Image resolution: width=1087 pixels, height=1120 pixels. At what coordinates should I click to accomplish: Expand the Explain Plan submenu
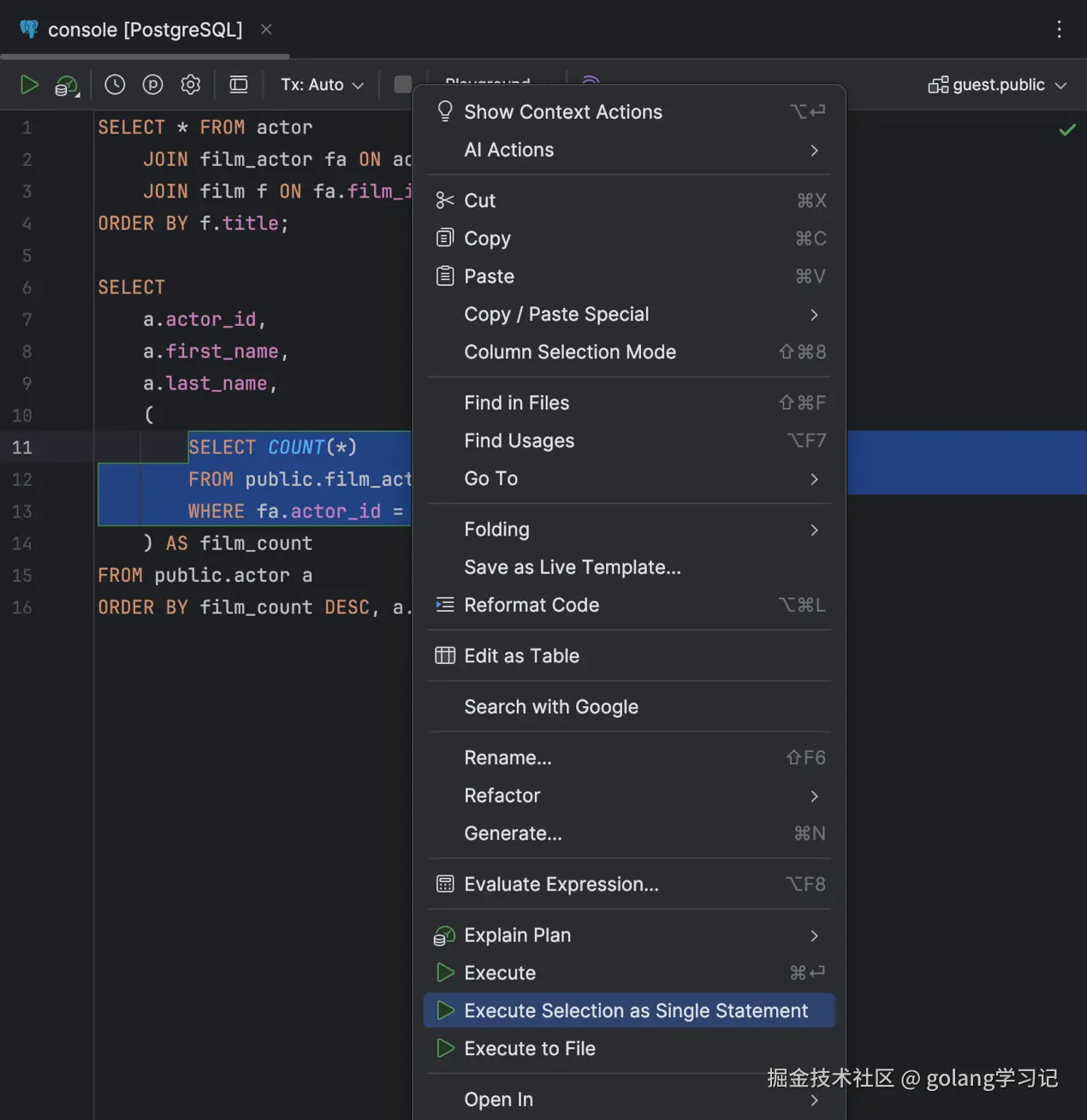point(629,935)
